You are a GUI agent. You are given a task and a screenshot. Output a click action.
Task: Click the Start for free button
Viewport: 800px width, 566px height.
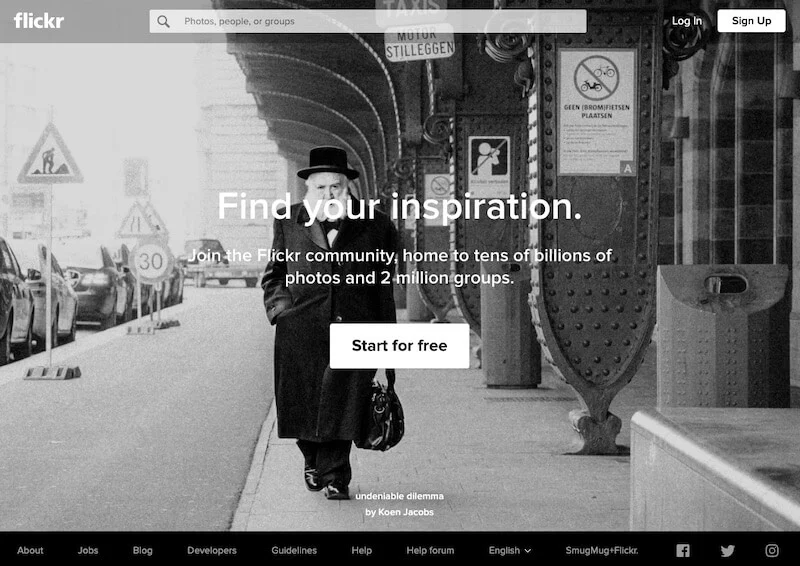point(399,346)
